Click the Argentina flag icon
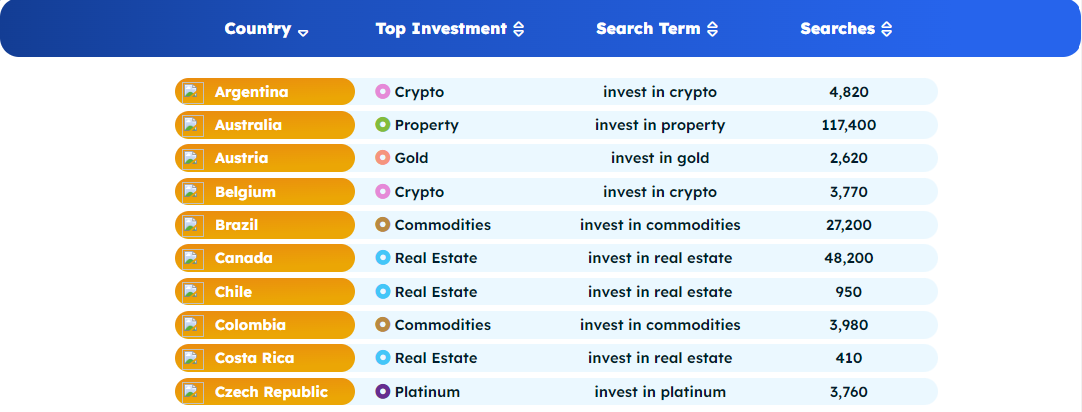 point(193,92)
